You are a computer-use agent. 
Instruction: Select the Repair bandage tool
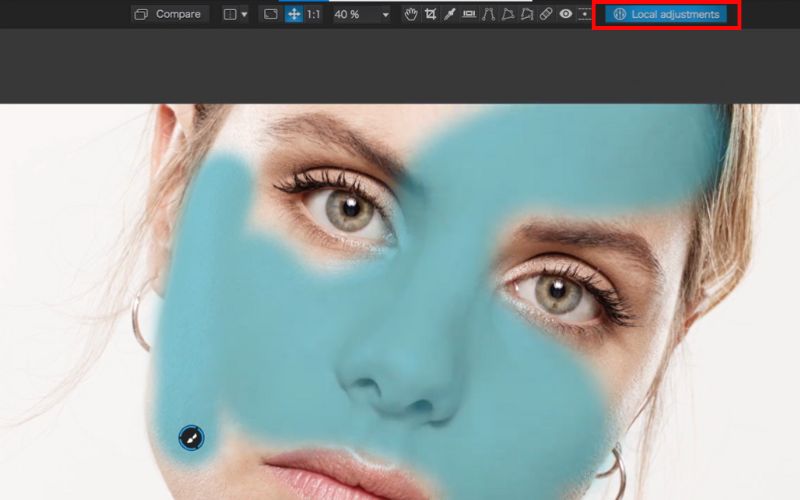(x=546, y=14)
